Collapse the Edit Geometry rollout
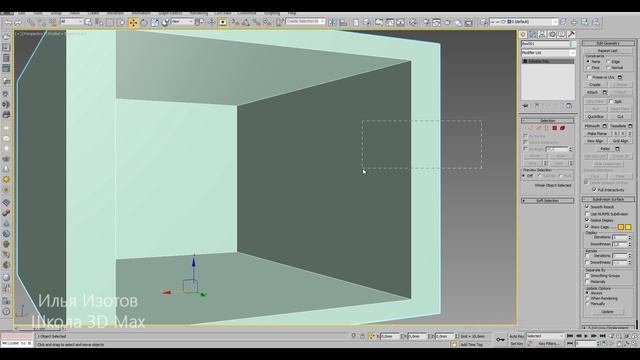 (608, 43)
